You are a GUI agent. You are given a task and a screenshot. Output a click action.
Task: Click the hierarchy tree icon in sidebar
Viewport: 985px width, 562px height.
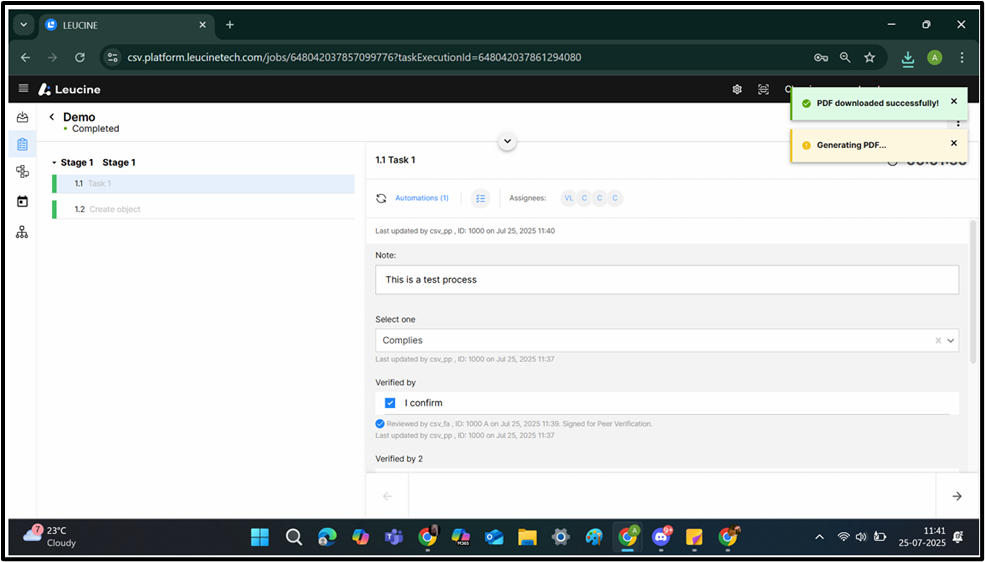(x=22, y=232)
